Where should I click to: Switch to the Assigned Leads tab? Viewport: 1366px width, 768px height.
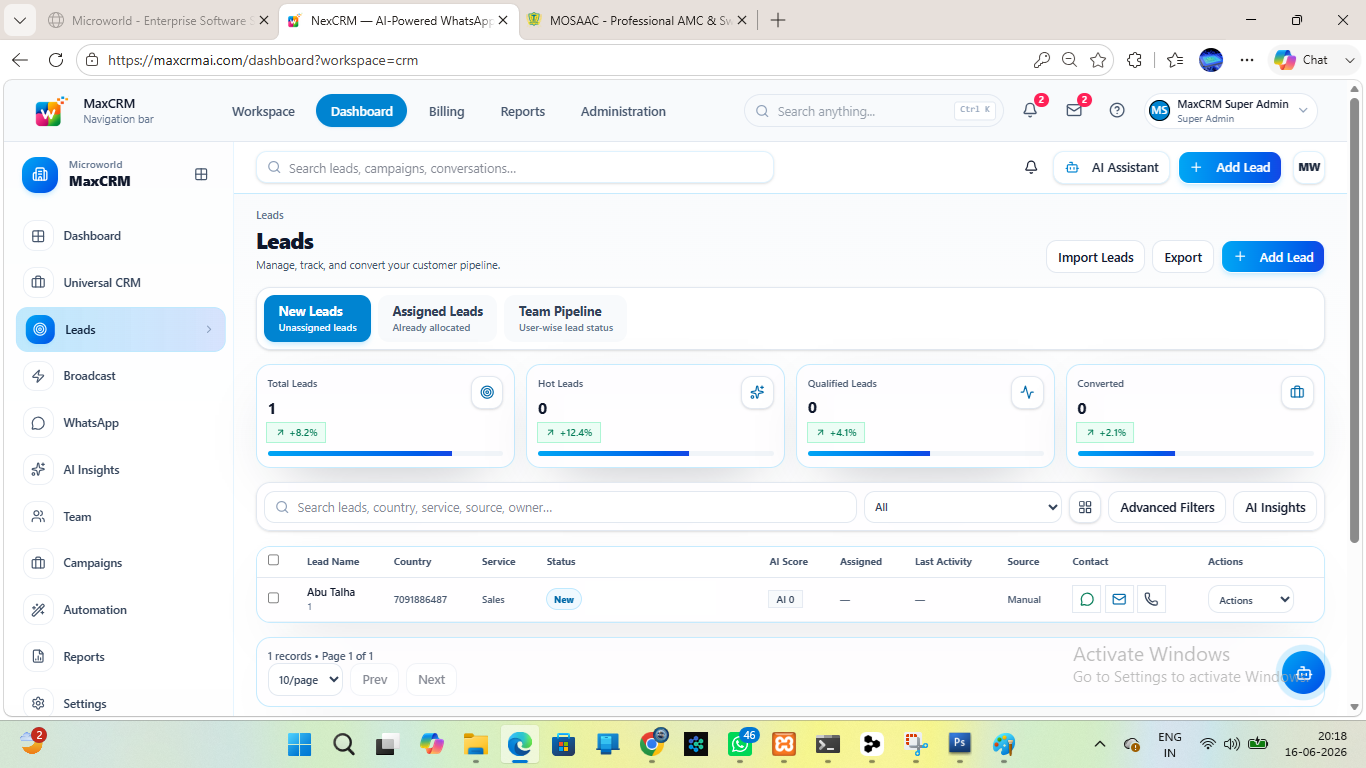(438, 318)
